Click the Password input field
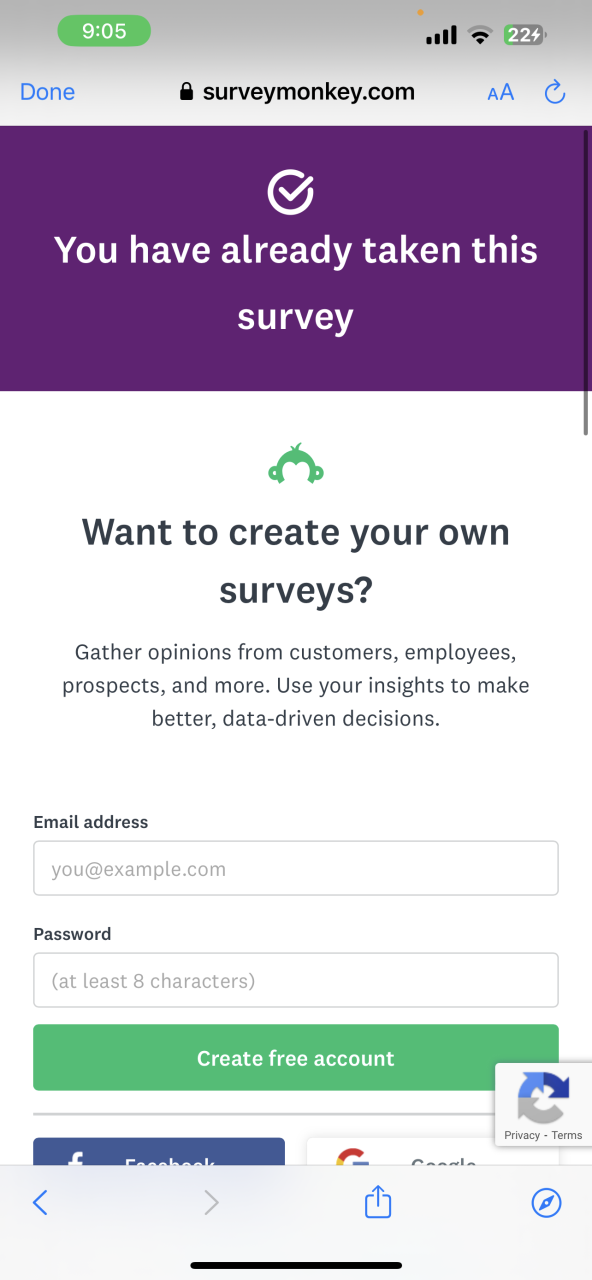 point(296,980)
